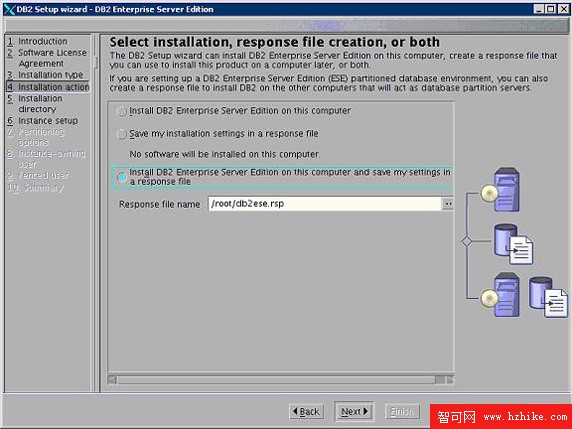Click the Summary step in sidebar

(35, 188)
